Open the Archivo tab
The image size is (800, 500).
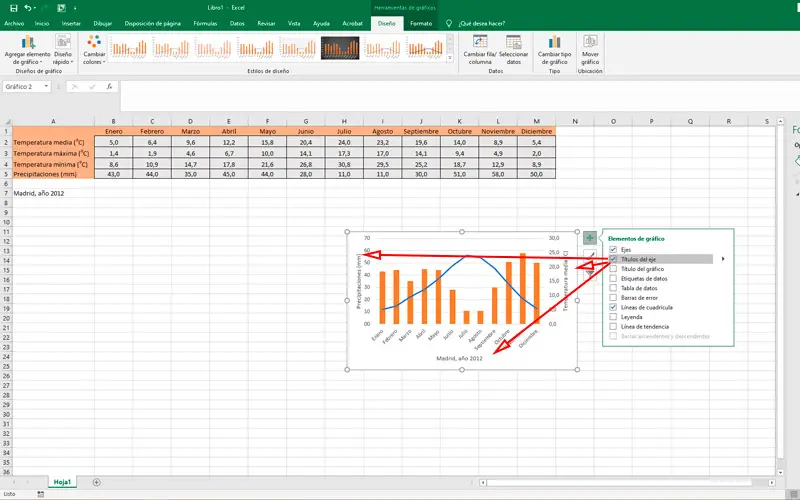[14, 23]
